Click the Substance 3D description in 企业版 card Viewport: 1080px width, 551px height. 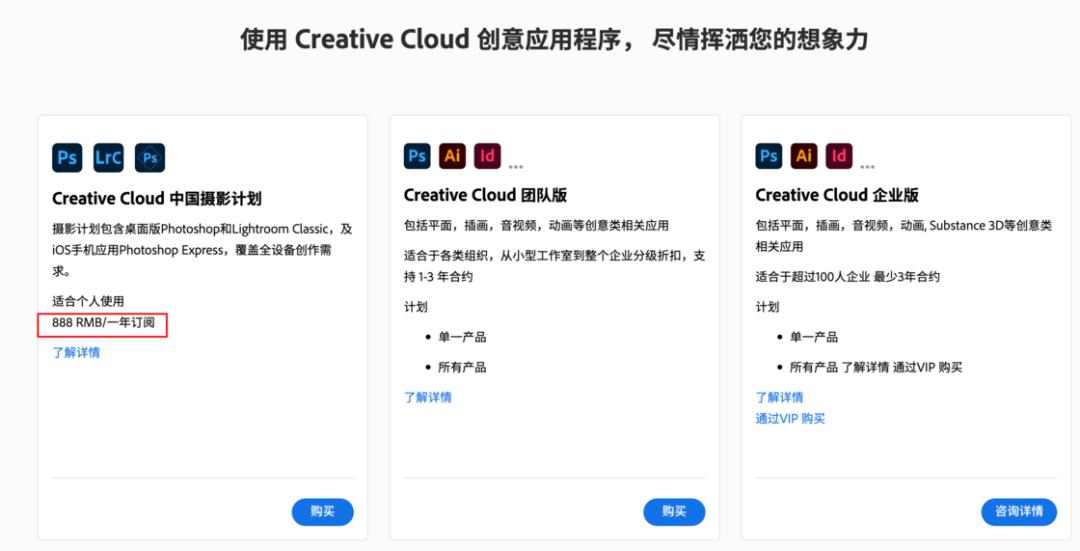pyautogui.click(x=904, y=236)
